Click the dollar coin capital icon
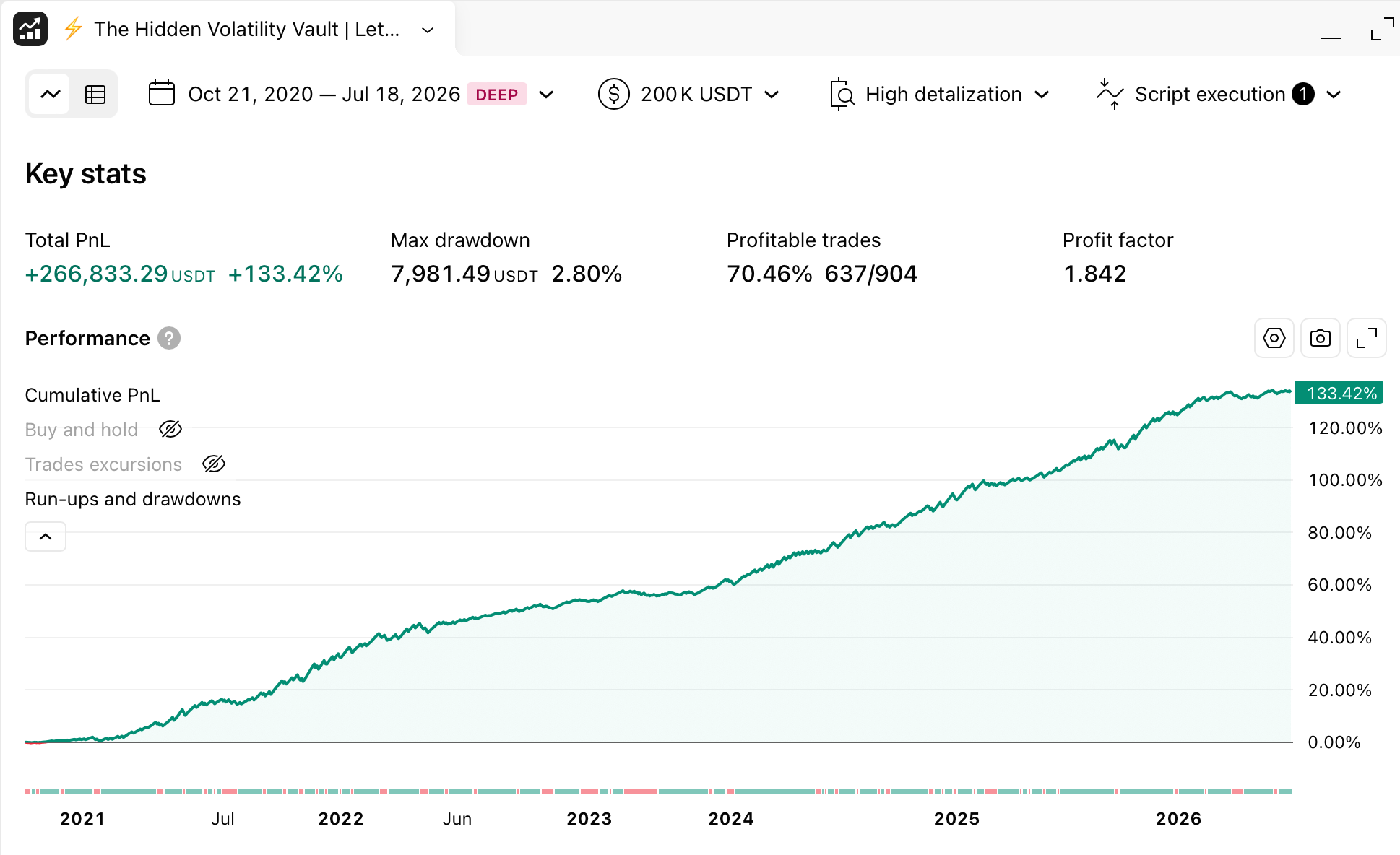This screenshot has width=1400, height=855. pyautogui.click(x=614, y=94)
